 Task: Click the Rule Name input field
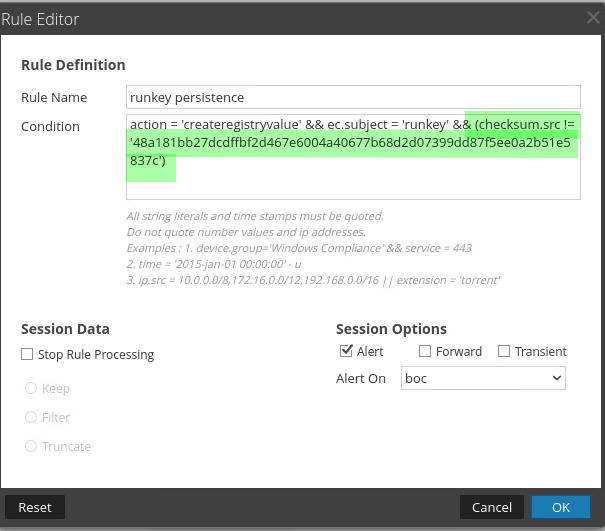click(x=354, y=97)
